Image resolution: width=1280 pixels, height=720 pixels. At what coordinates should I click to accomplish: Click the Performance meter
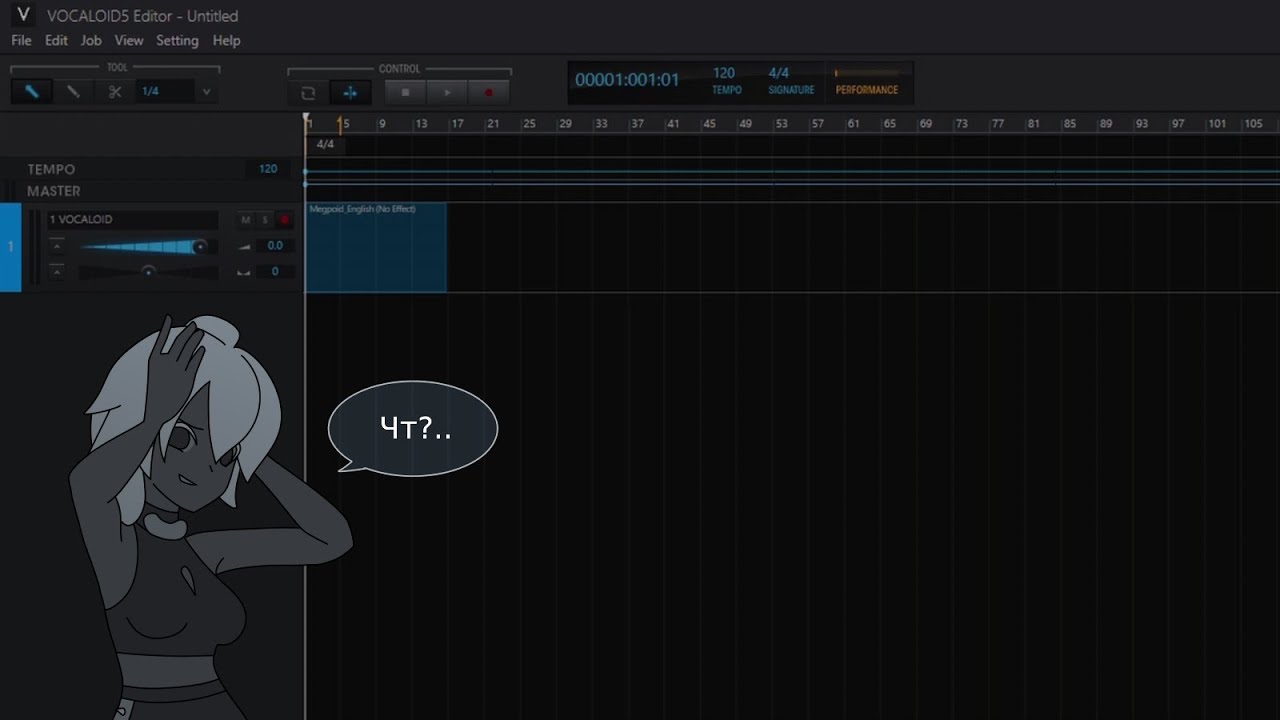pyautogui.click(x=867, y=81)
